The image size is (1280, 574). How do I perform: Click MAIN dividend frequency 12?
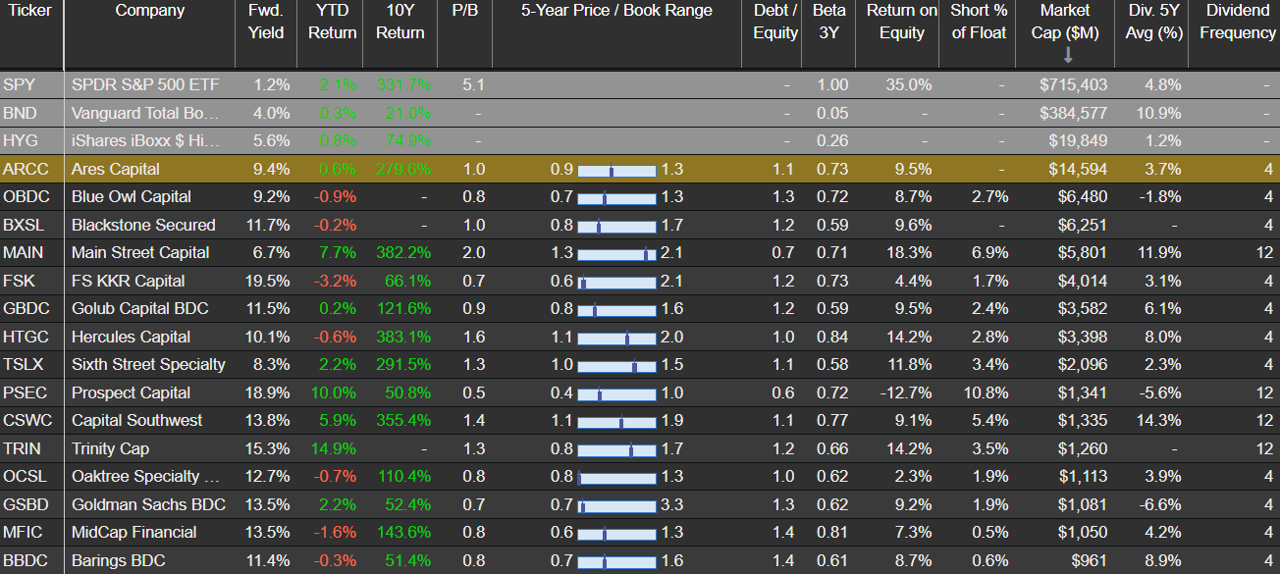coord(1264,253)
